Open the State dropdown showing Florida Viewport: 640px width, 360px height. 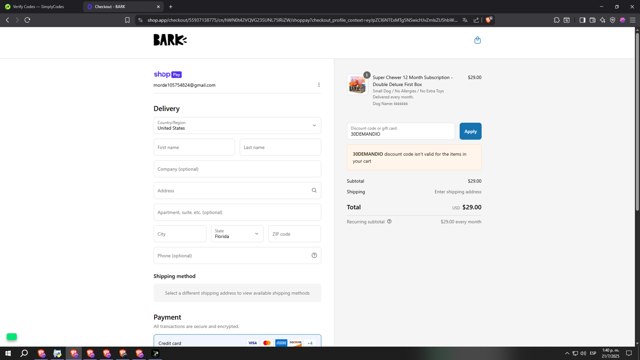pos(237,234)
